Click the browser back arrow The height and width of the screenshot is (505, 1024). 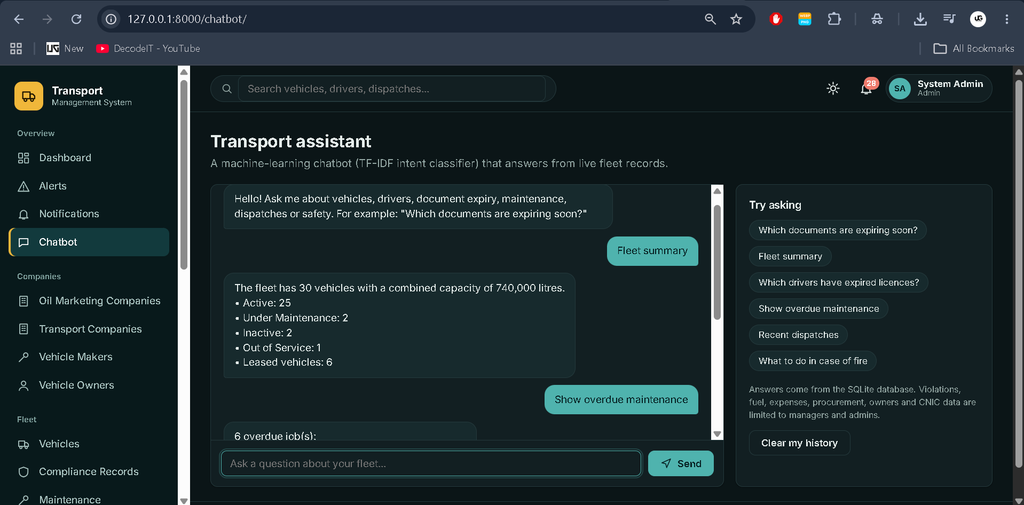coord(18,19)
